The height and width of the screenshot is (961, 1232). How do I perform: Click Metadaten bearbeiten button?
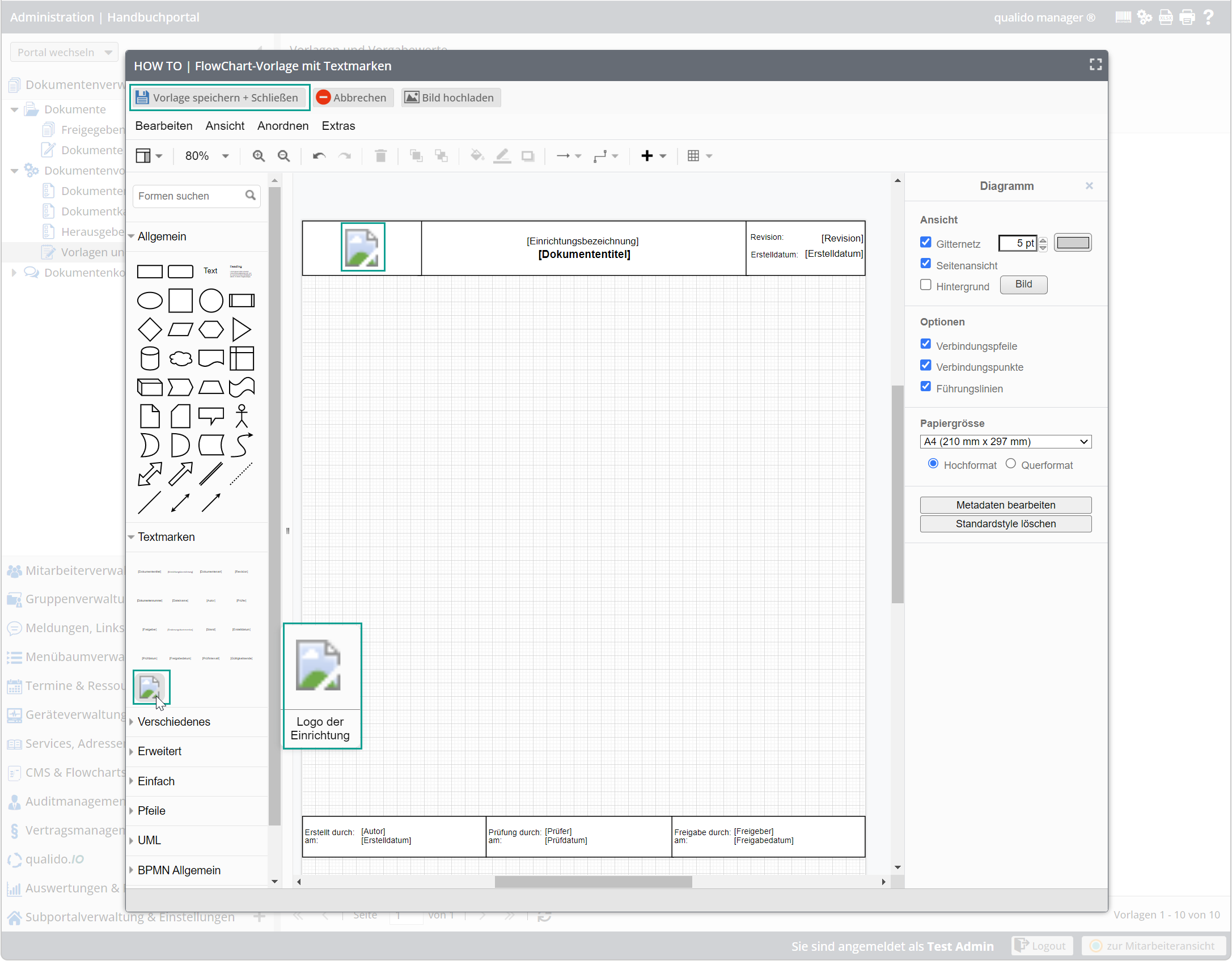pyautogui.click(x=1005, y=505)
